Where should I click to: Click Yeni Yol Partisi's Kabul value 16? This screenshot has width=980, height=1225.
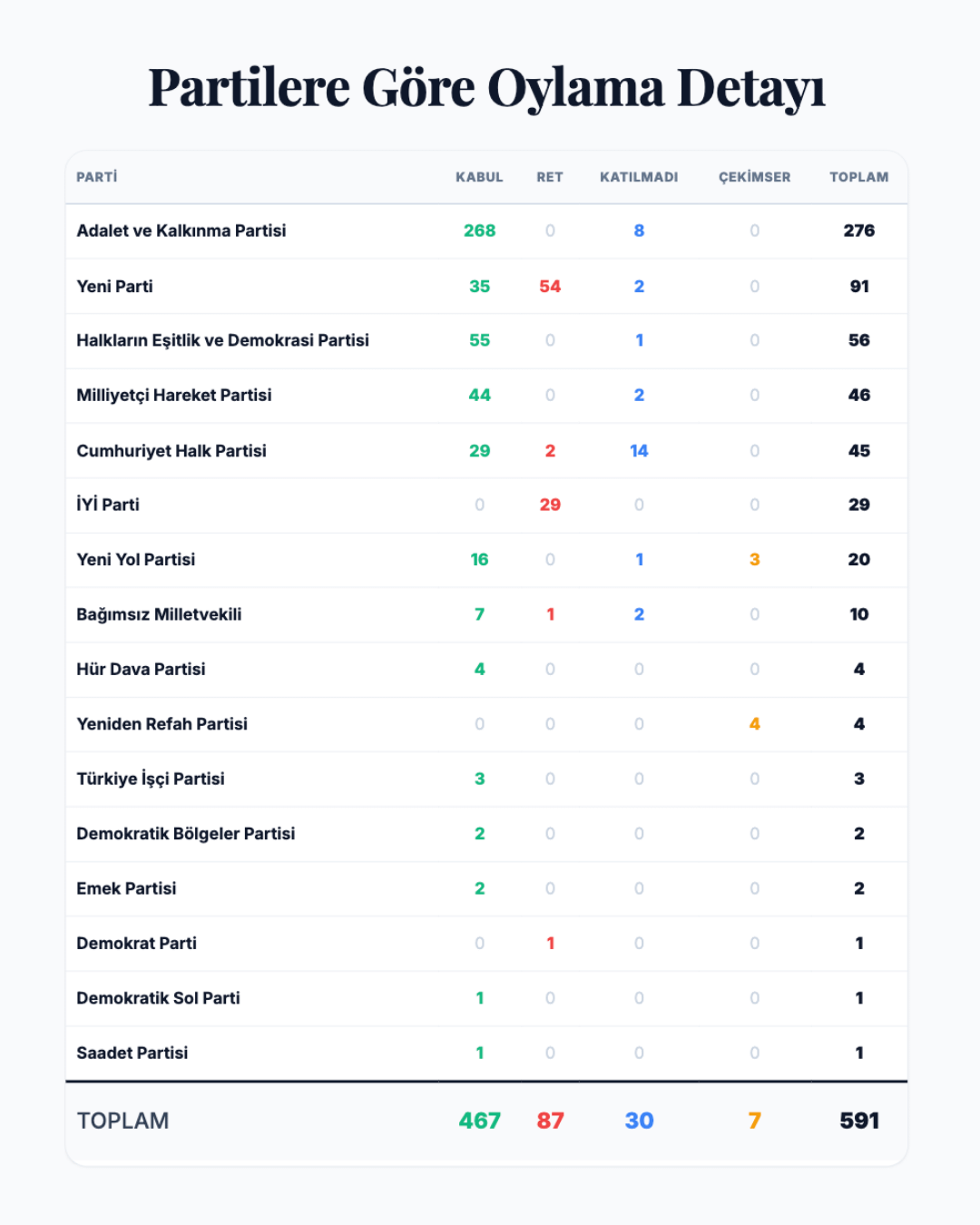479,560
